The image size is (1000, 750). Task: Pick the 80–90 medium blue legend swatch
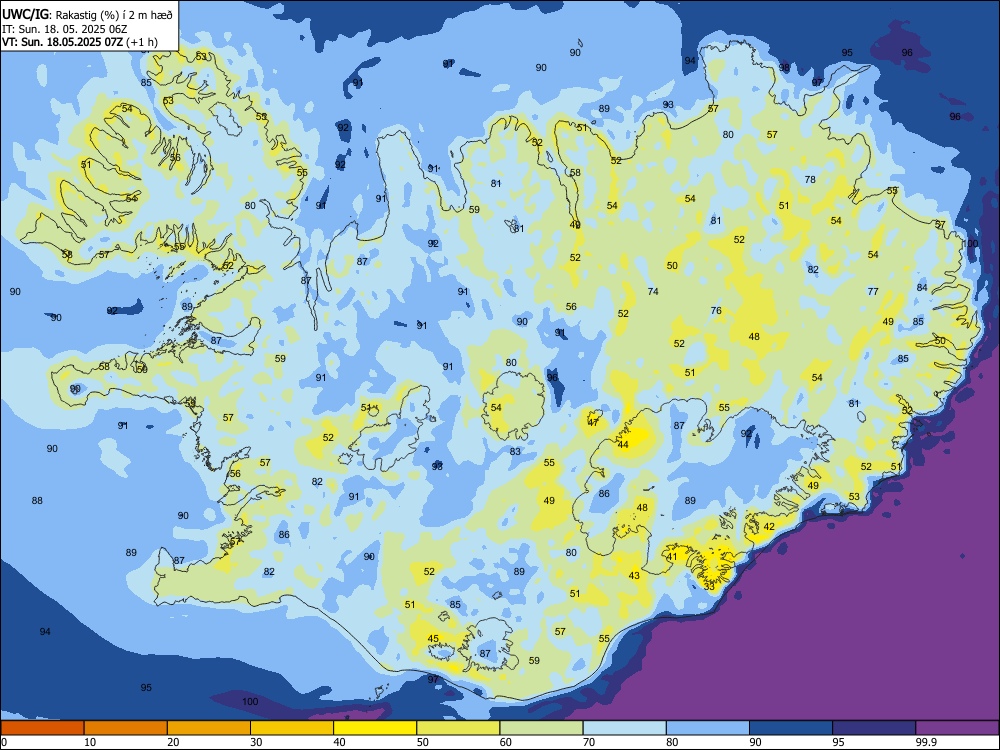708,728
